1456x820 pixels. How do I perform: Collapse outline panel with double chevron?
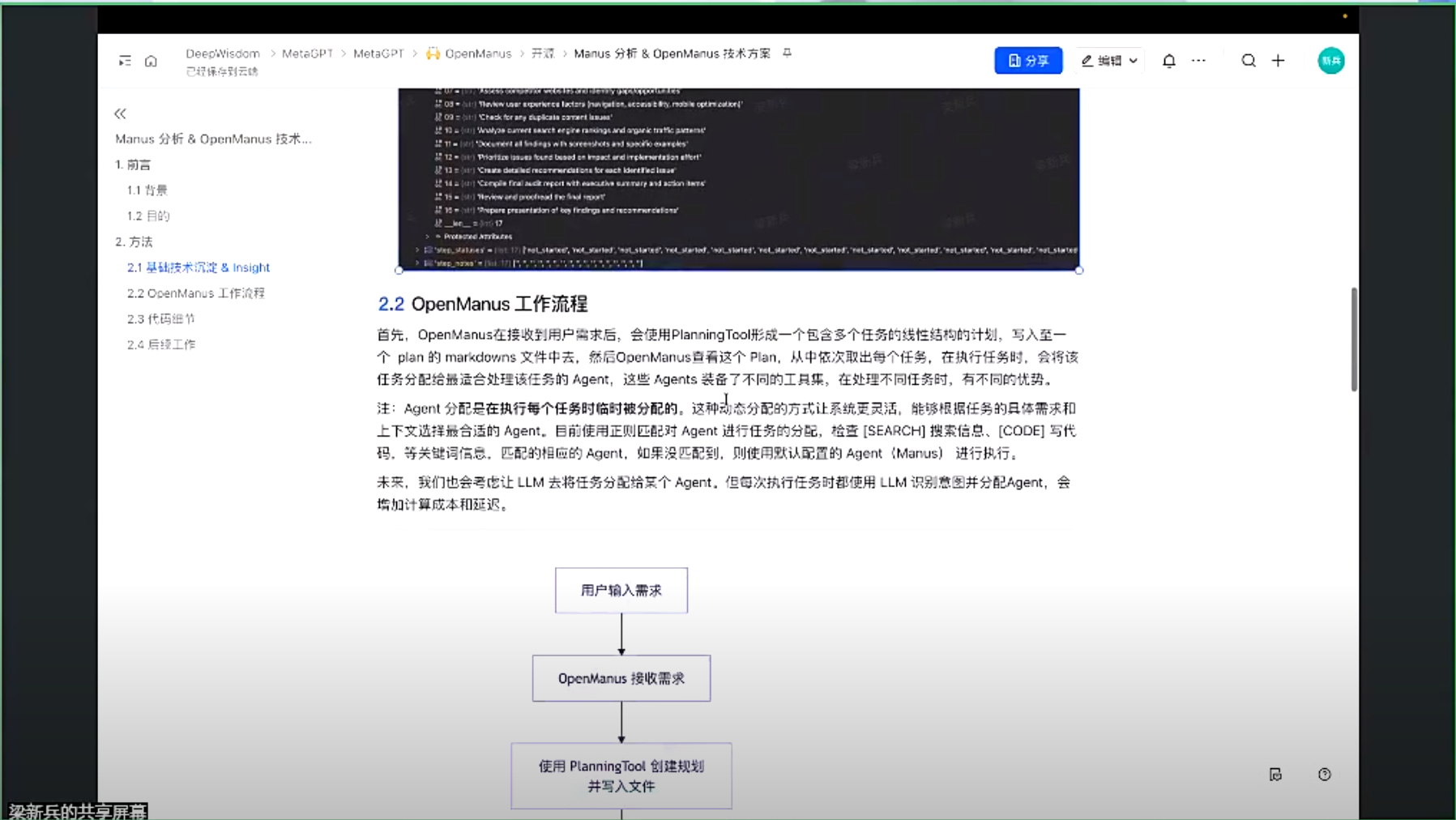120,113
